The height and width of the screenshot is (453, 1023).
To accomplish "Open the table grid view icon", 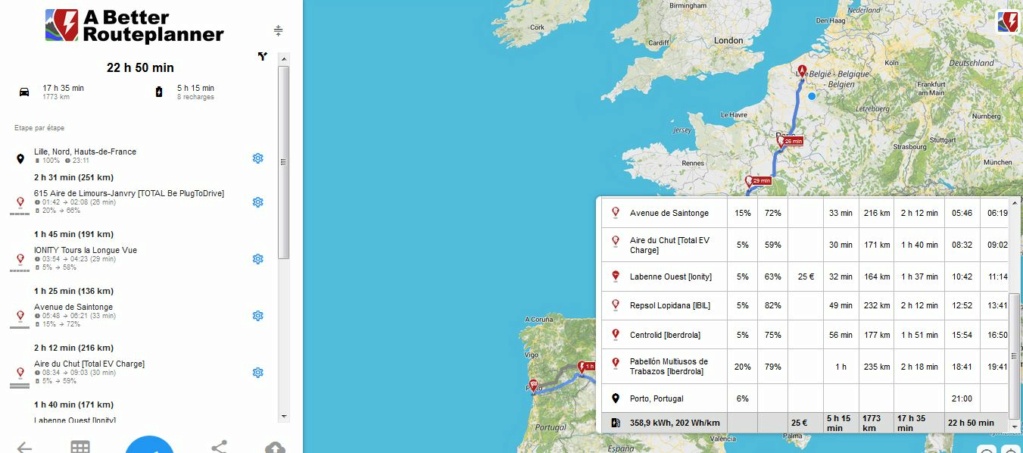I will (x=80, y=447).
